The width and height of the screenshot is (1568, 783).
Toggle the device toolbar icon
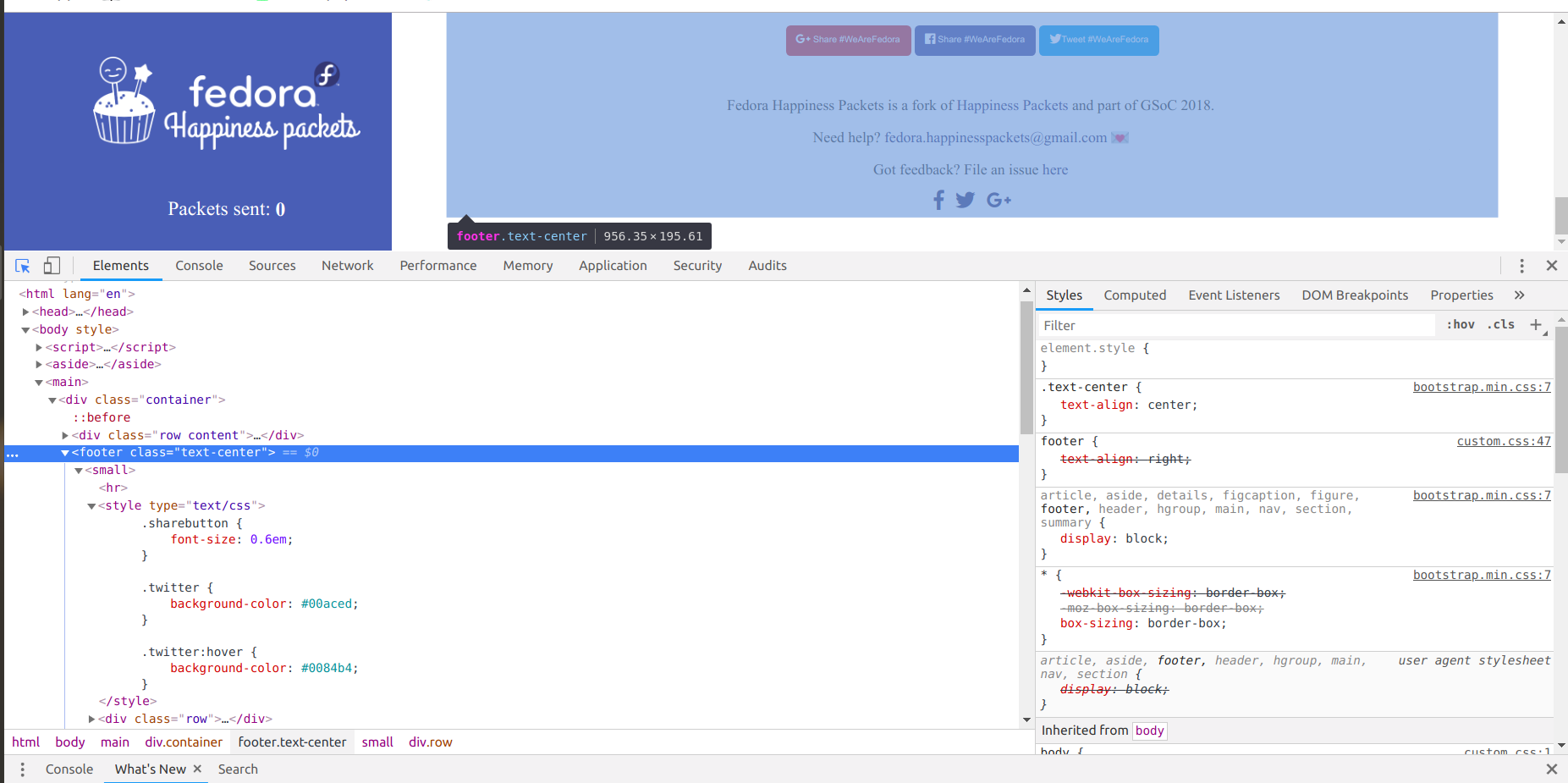click(x=52, y=266)
